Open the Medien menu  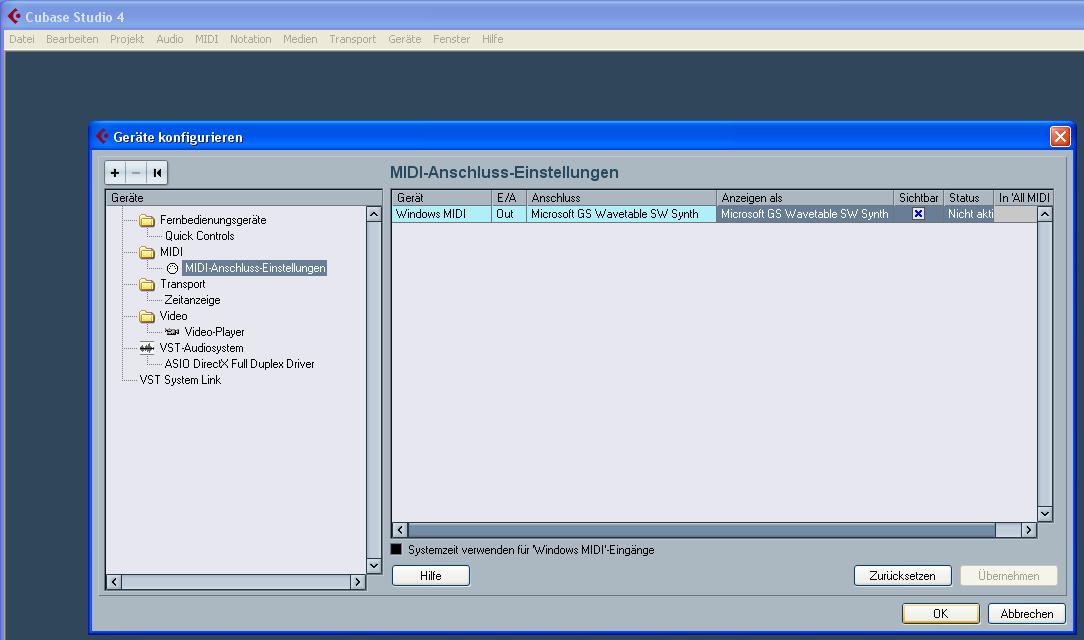click(300, 39)
